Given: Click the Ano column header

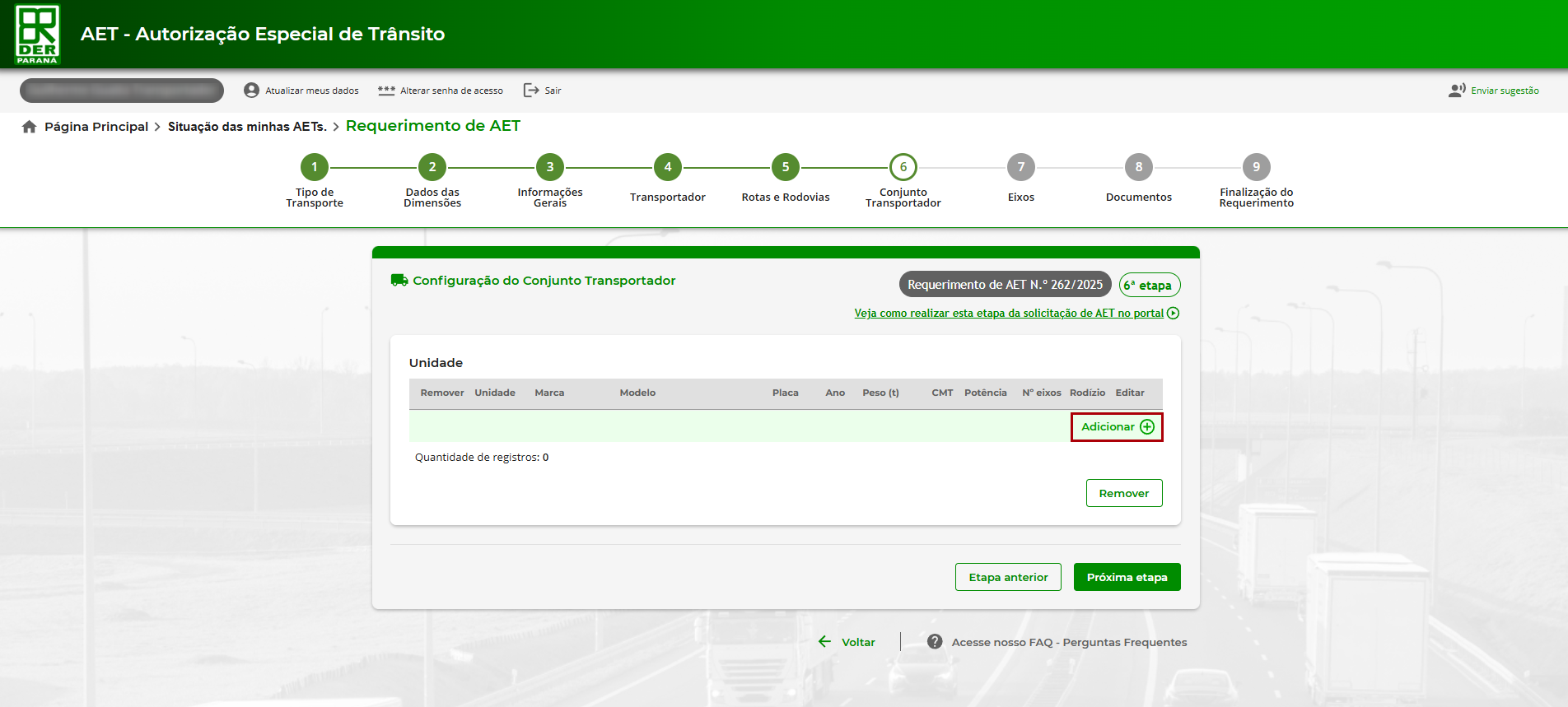Looking at the screenshot, I should pos(835,393).
